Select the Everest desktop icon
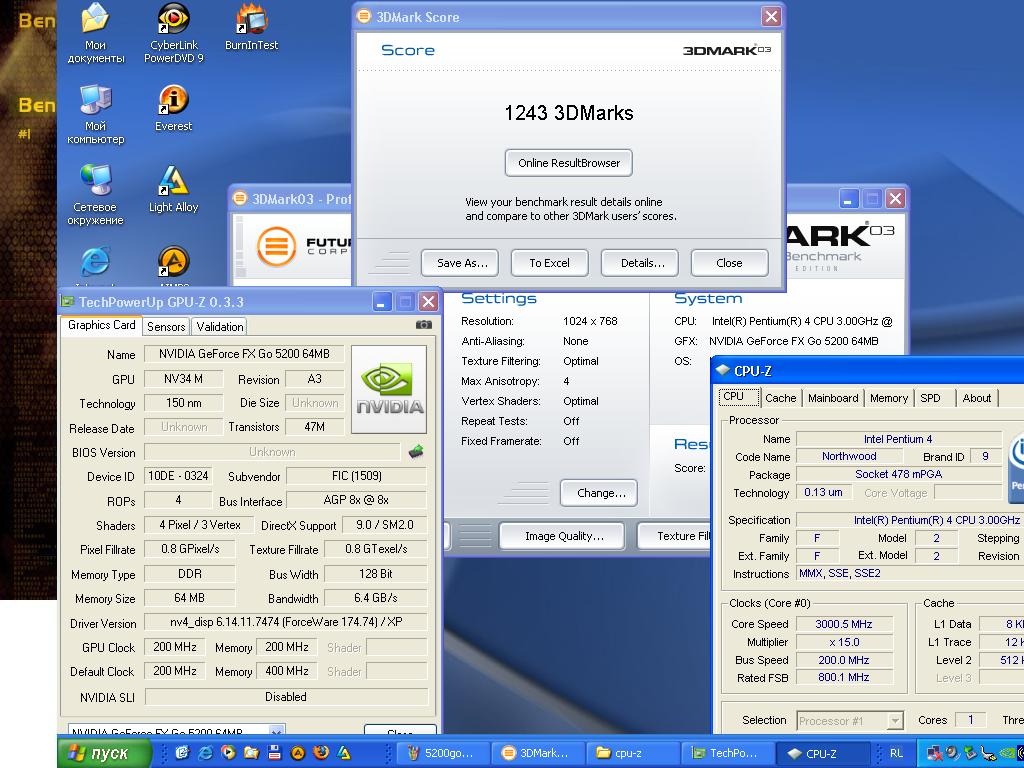This screenshot has width=1024, height=768. click(x=174, y=108)
